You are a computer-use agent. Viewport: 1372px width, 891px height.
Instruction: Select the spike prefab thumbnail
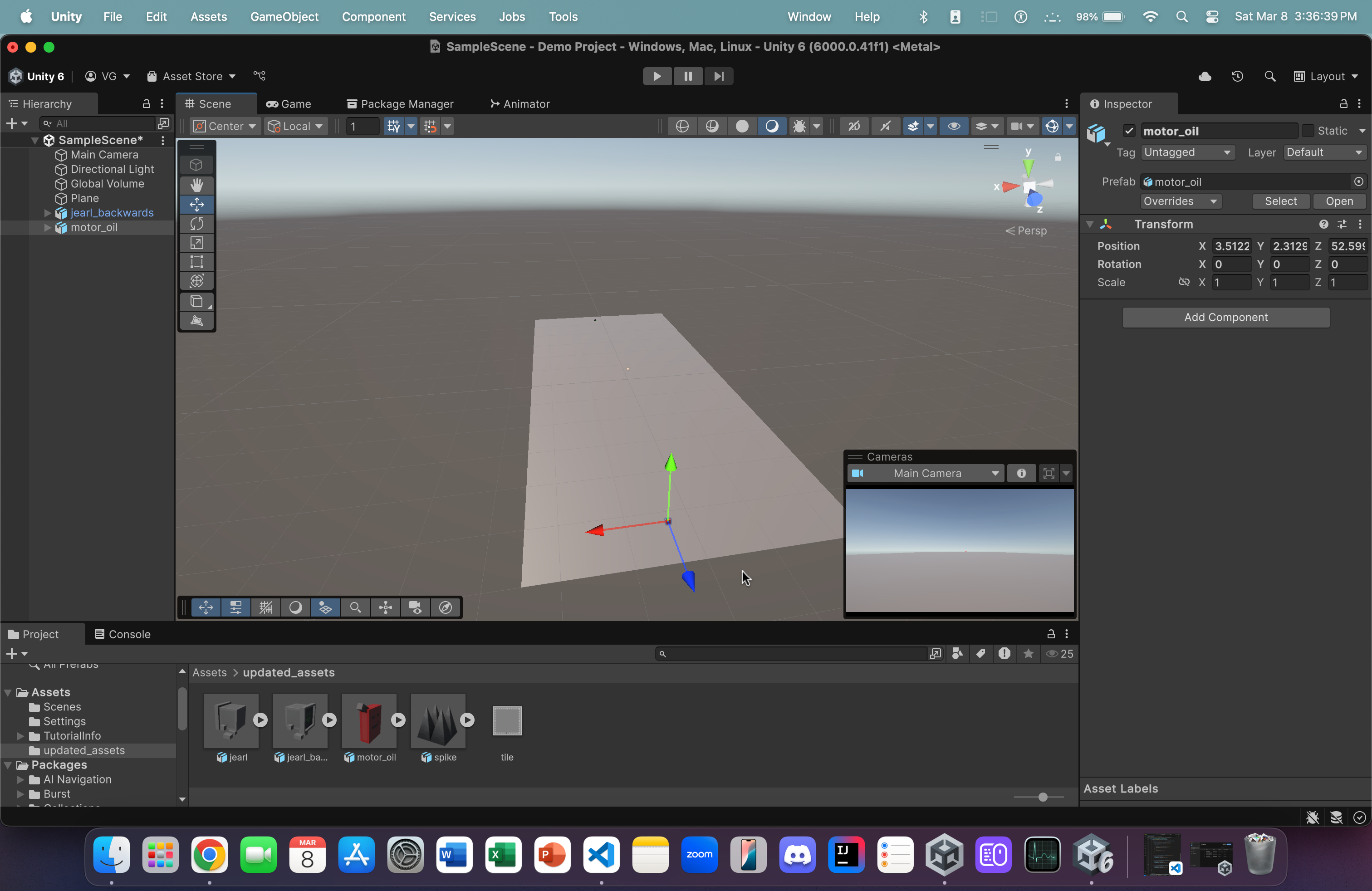[x=437, y=720]
